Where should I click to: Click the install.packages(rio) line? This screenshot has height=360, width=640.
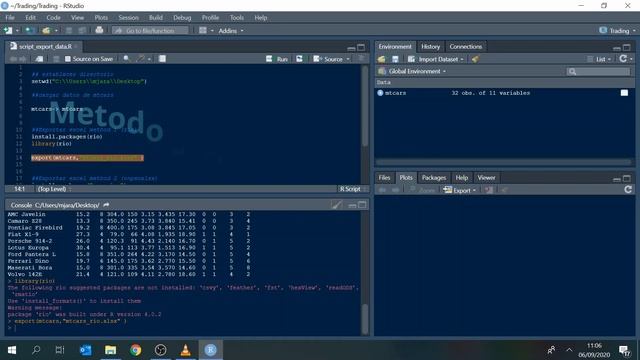67,137
